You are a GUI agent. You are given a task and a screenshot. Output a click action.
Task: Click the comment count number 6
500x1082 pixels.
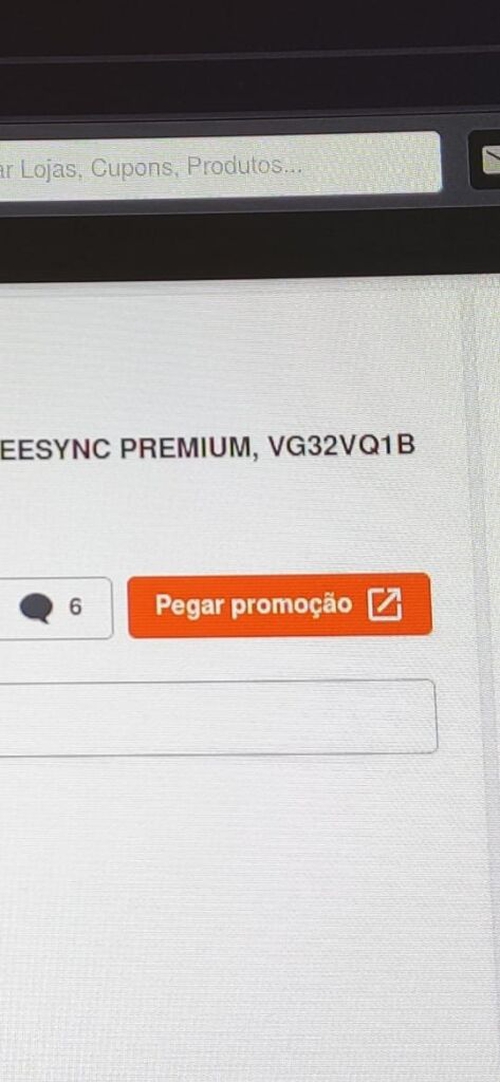pyautogui.click(x=75, y=607)
